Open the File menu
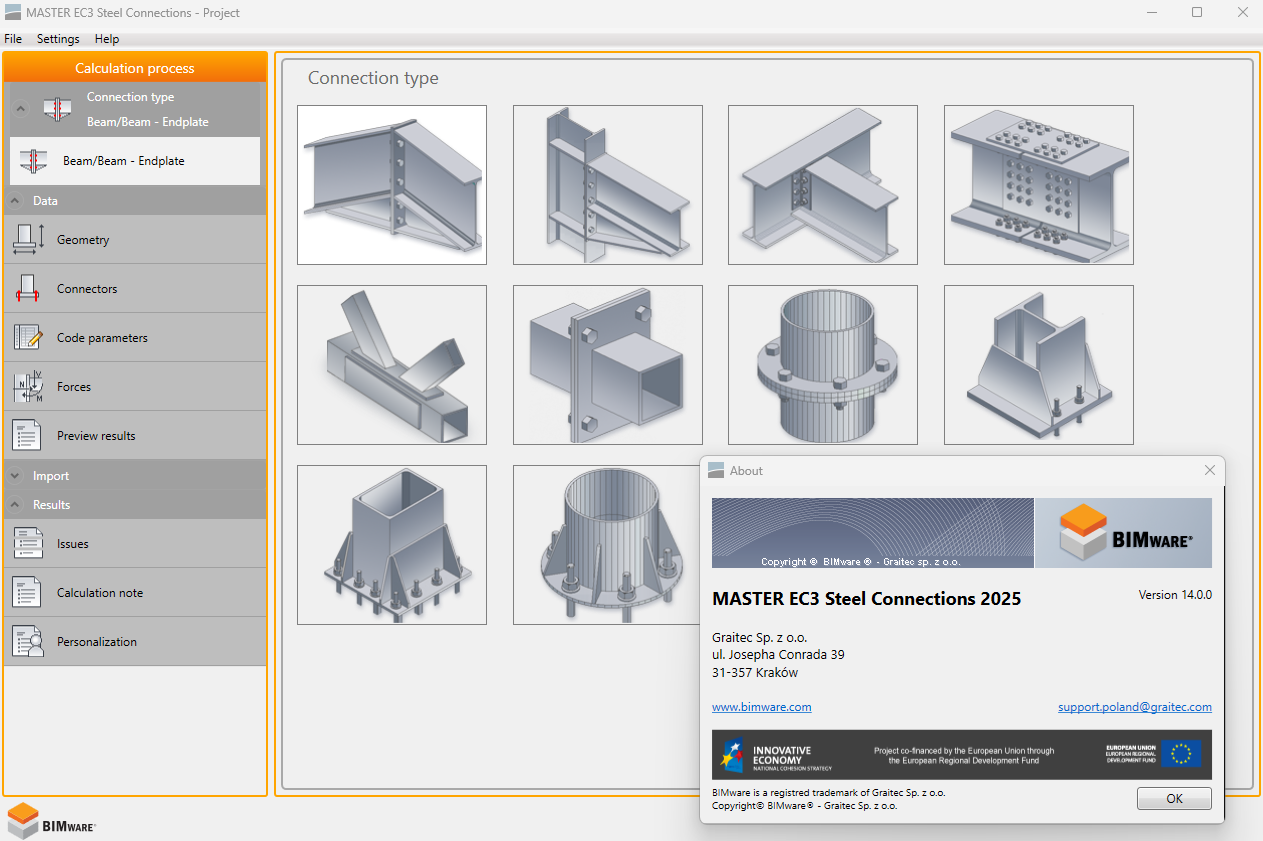 click(13, 39)
